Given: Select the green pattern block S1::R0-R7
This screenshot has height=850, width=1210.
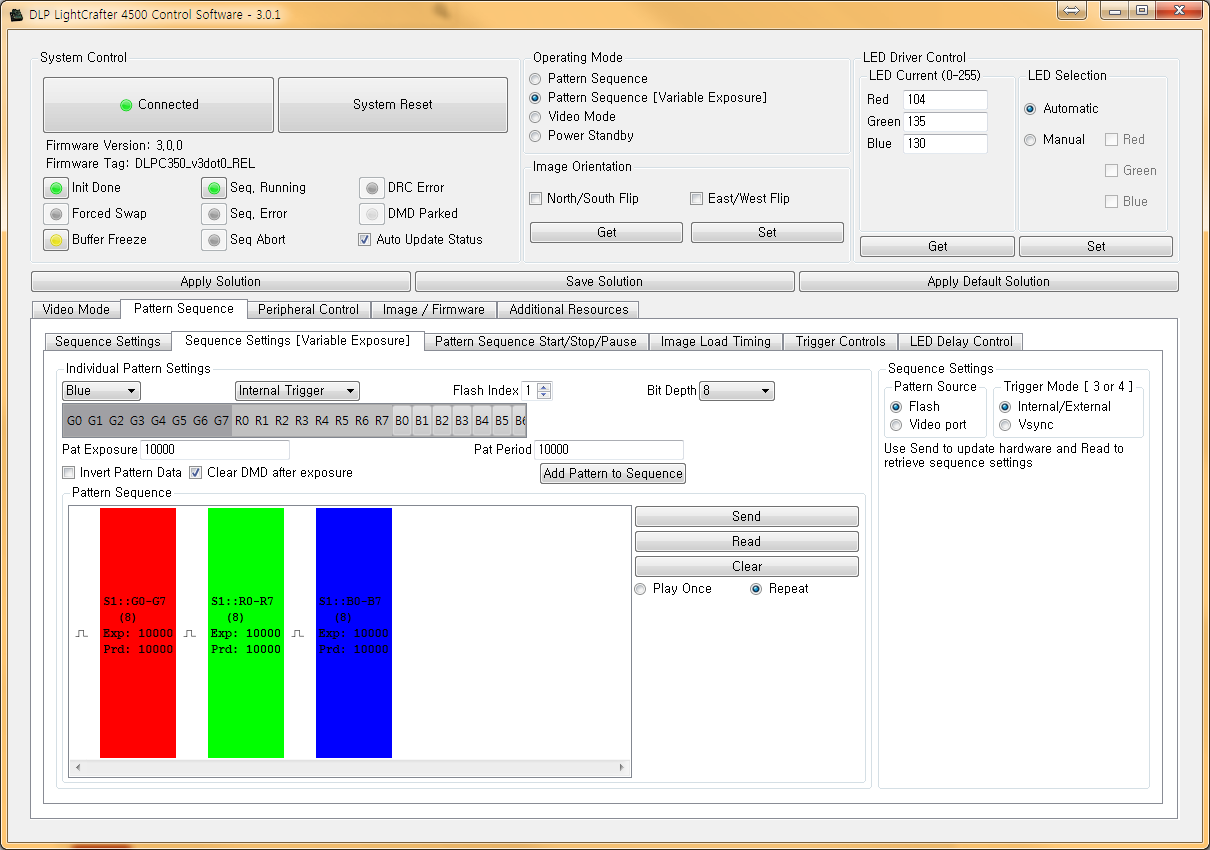Looking at the screenshot, I should click(246, 633).
